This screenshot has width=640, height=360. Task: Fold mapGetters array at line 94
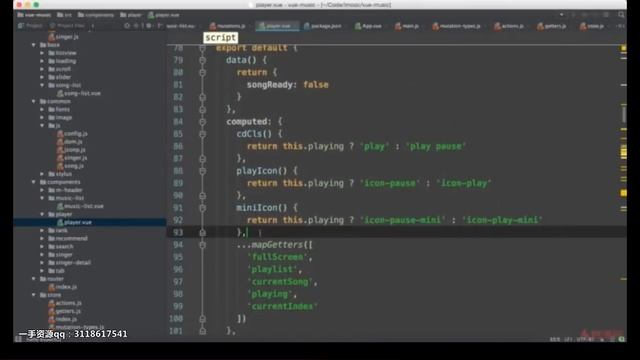pyautogui.click(x=202, y=245)
